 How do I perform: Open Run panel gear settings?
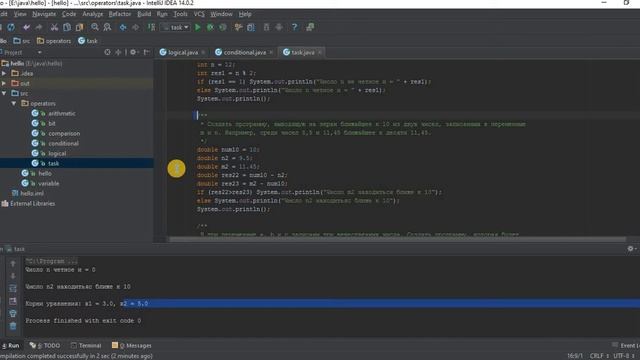(631, 249)
